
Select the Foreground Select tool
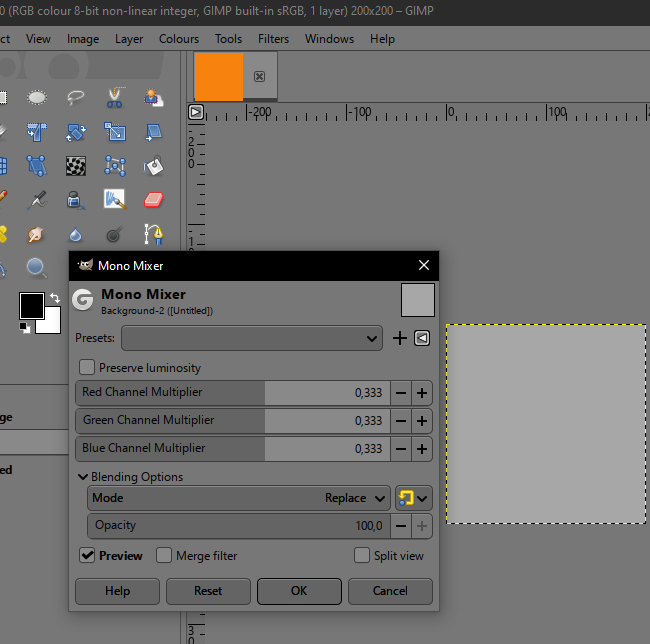point(153,97)
